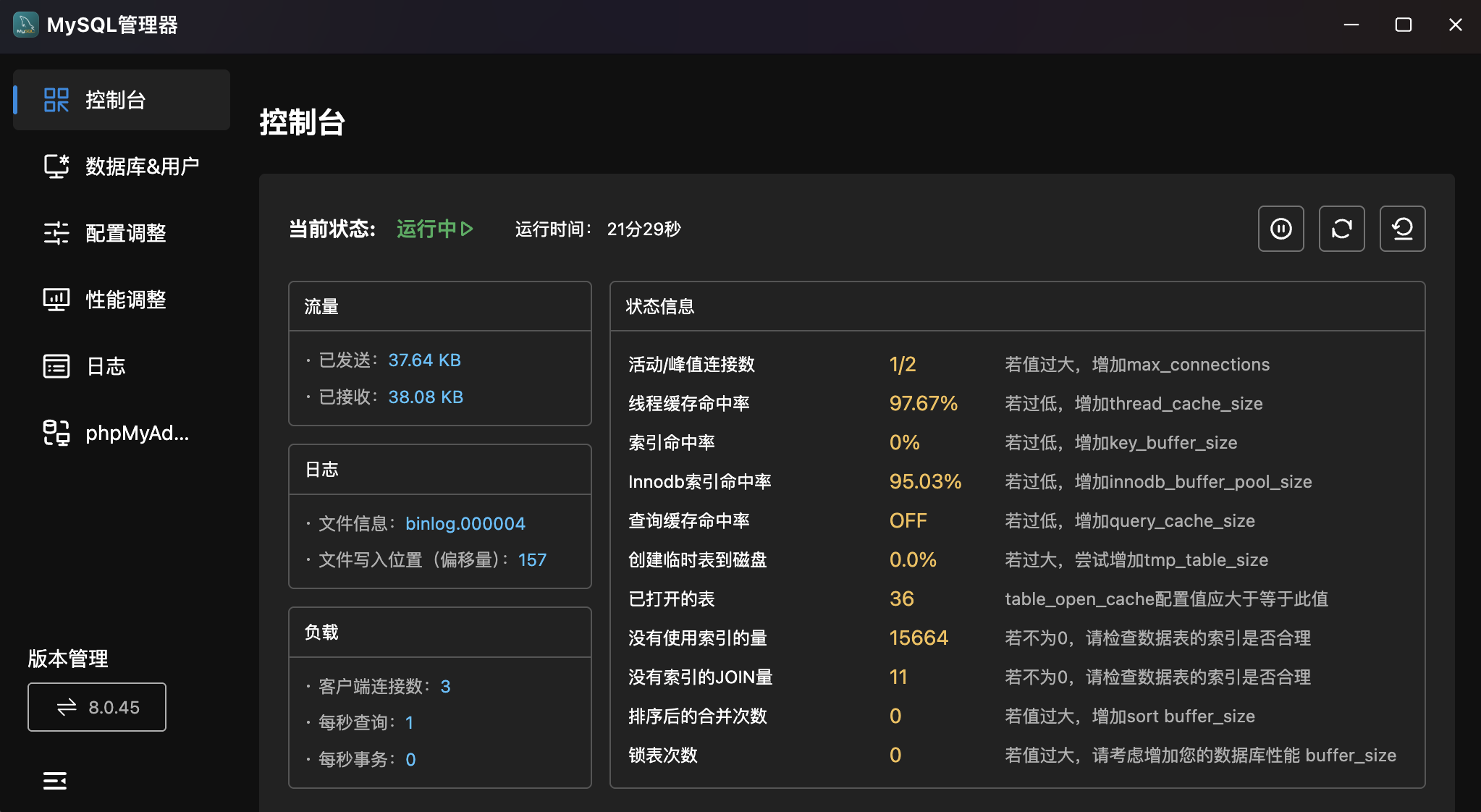Click the max_connections hint text
Image resolution: width=1481 pixels, height=812 pixels.
coord(1137,364)
